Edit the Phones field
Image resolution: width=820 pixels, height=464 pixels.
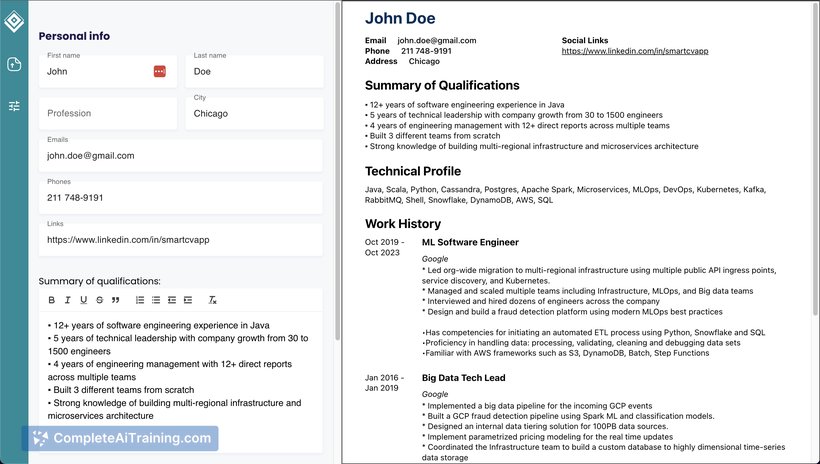click(x=180, y=197)
